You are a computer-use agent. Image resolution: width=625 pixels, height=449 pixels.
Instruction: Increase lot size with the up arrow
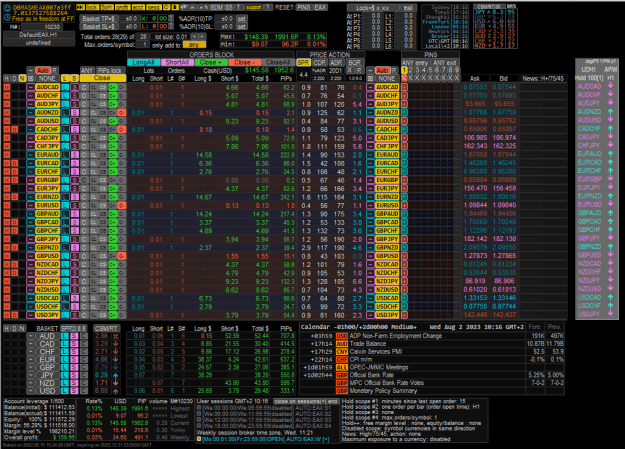(x=202, y=37)
